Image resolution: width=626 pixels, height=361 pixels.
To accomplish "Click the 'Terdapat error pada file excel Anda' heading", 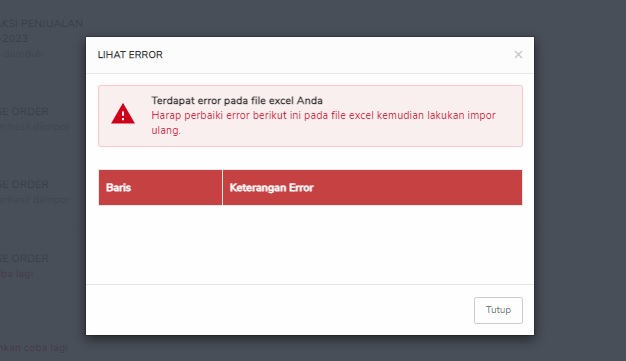I will [237, 101].
